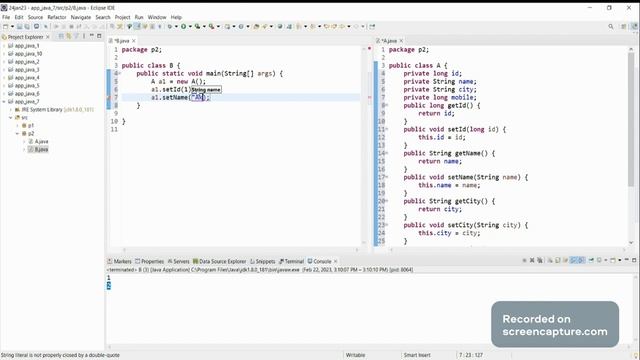Toggle Show Console When Standard Out Changes

pos(573,260)
